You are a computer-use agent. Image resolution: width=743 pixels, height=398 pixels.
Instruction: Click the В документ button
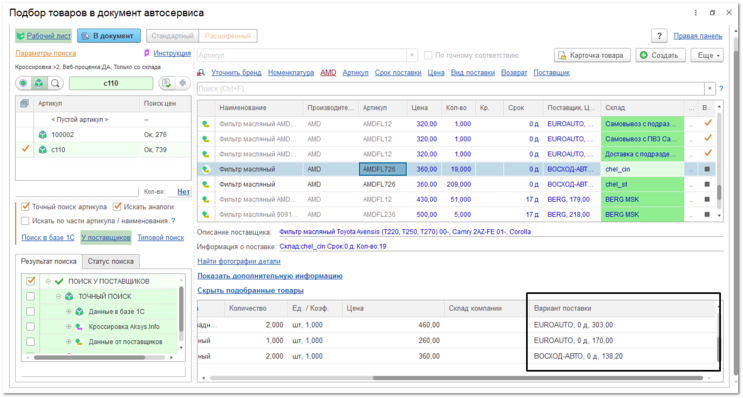point(109,36)
